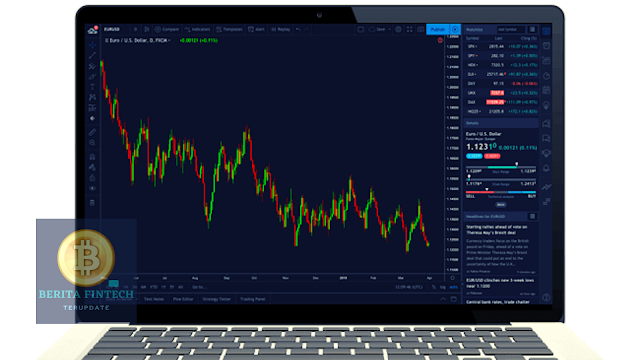
Task: Expand the Euro / U.S. Dollar legend dropdown
Action: coord(169,40)
